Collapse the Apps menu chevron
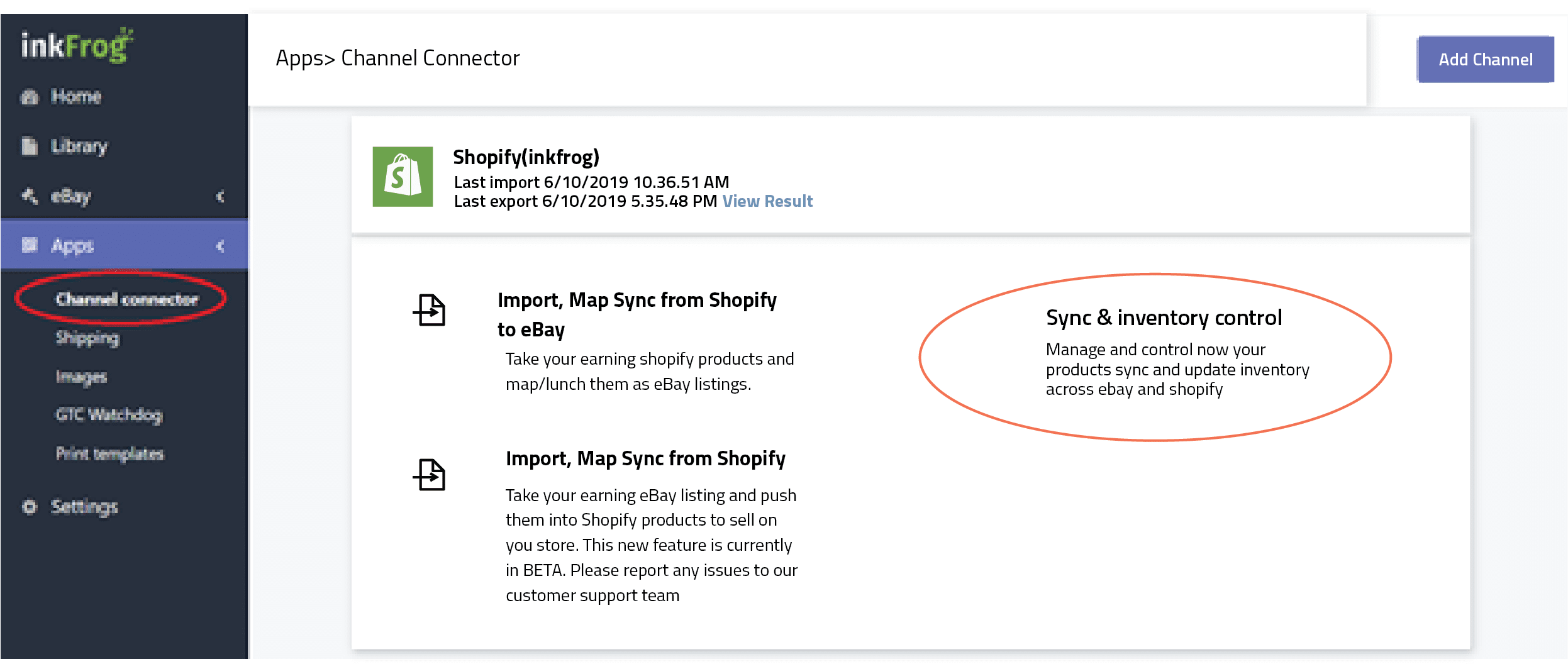 [220, 246]
